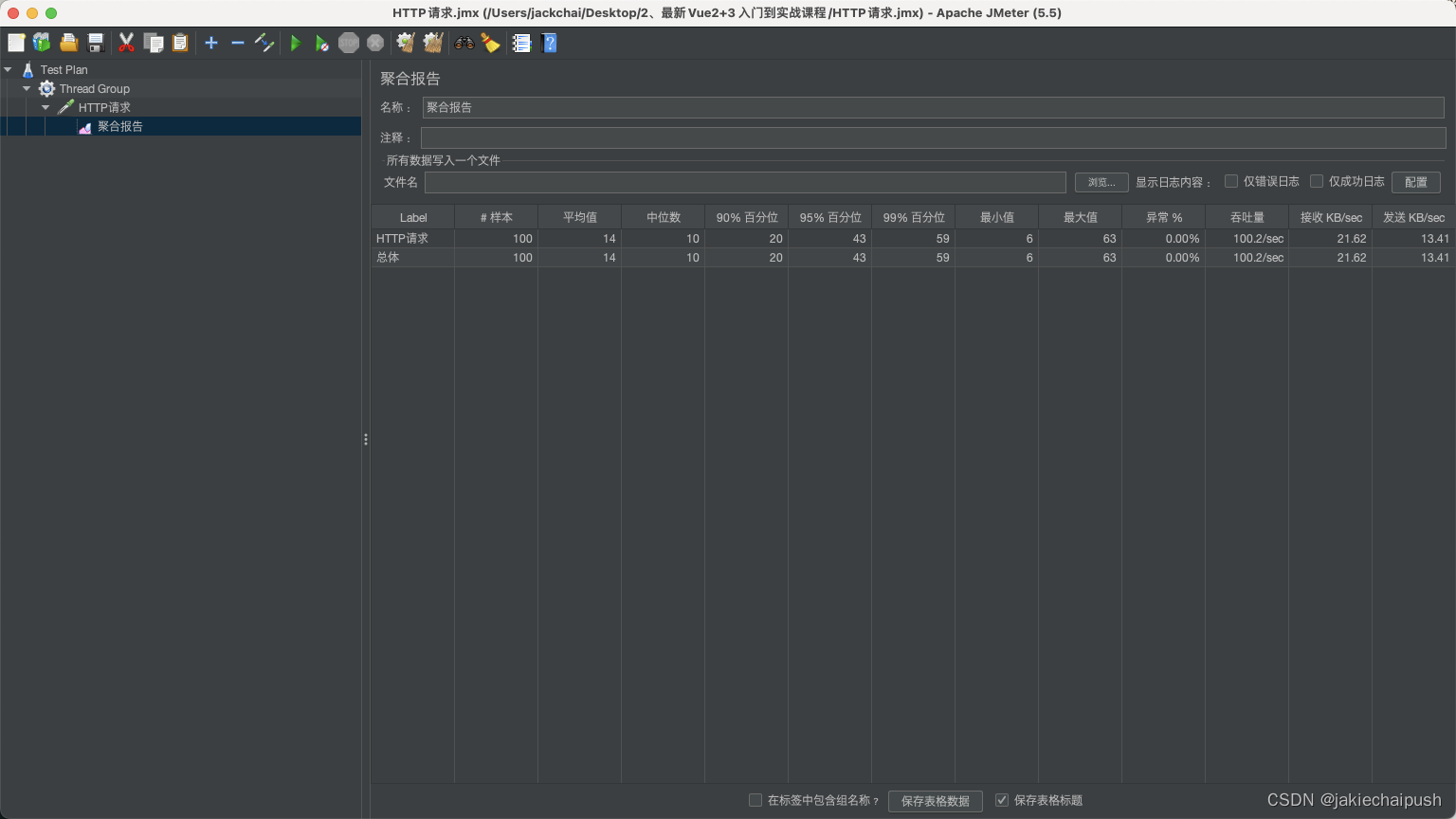1456x819 pixels.
Task: Create a new test plan with New icon
Action: 16,43
